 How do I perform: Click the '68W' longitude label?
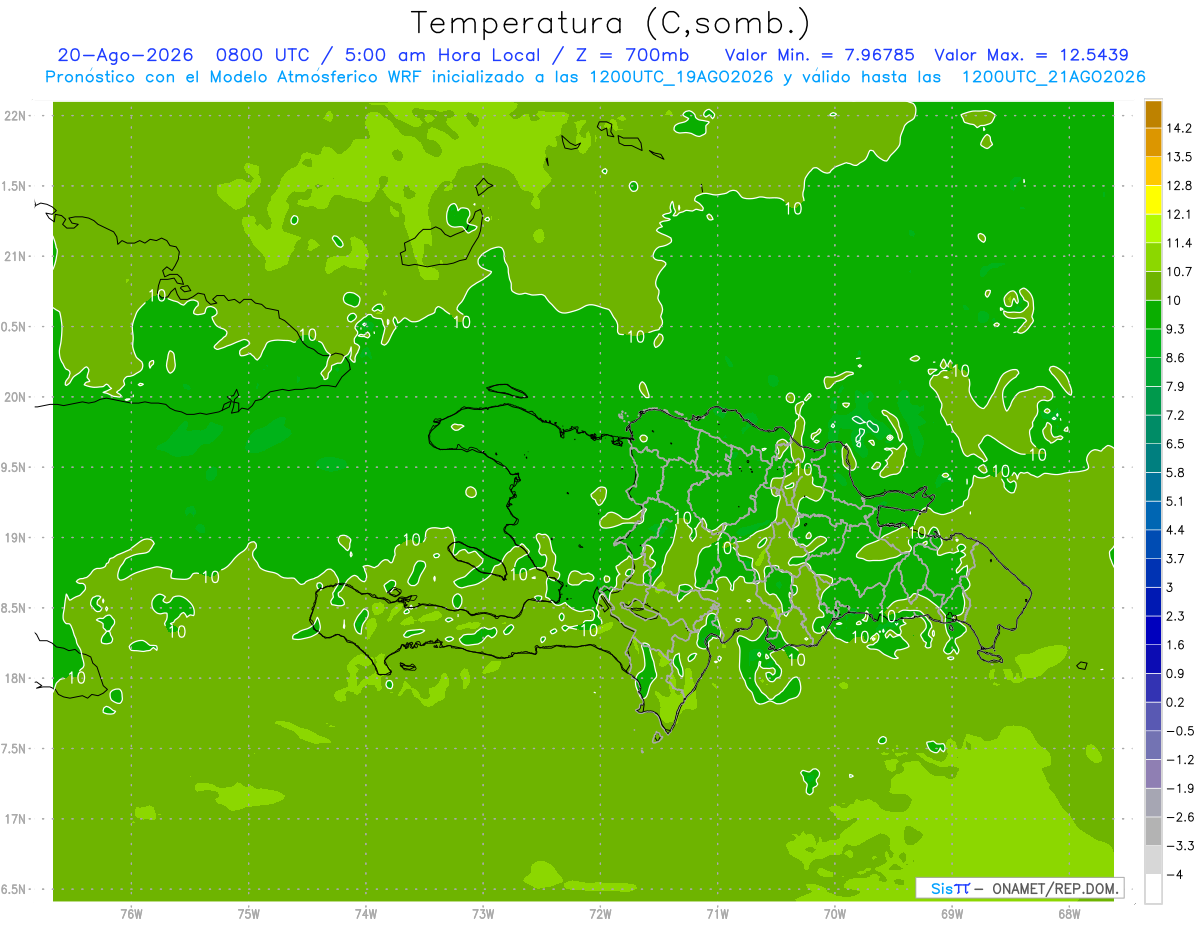click(x=1069, y=914)
